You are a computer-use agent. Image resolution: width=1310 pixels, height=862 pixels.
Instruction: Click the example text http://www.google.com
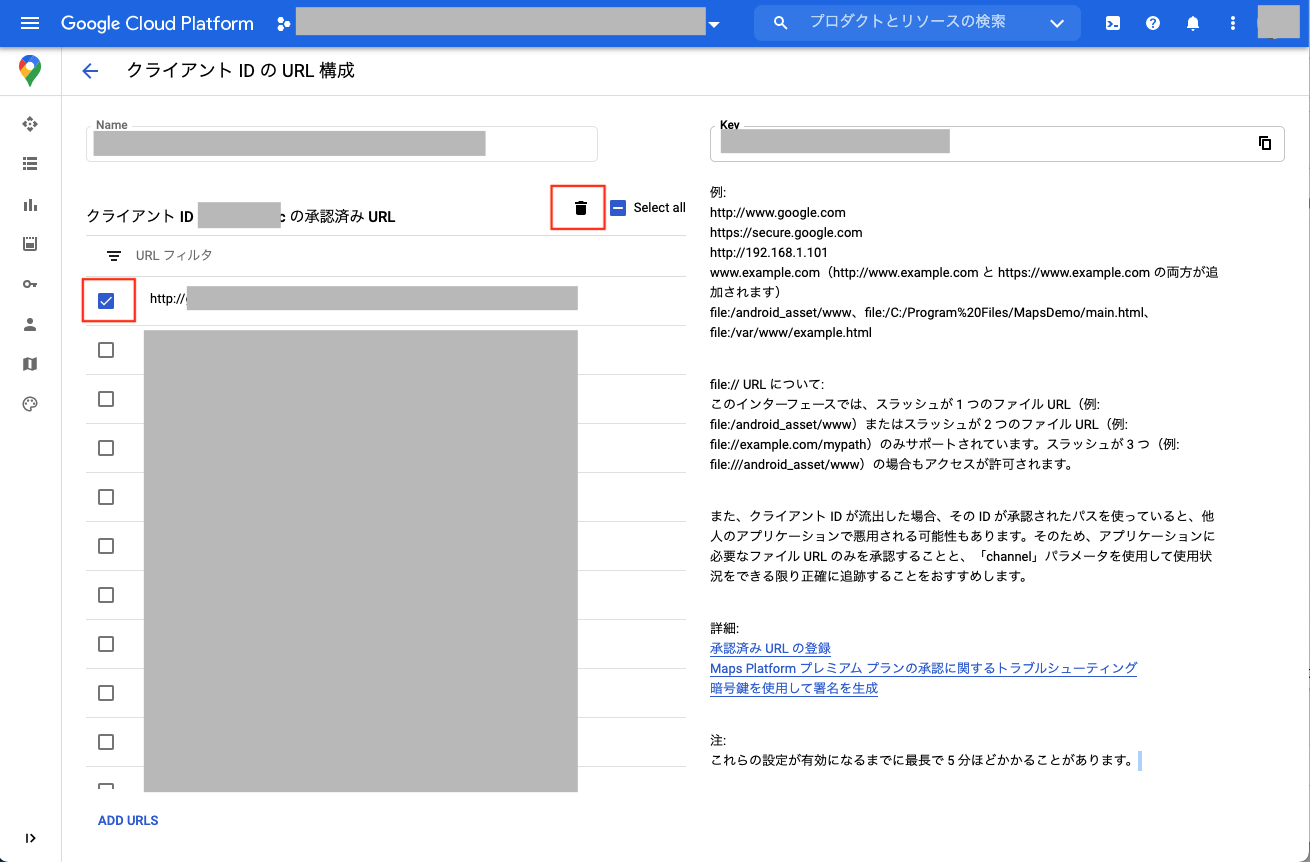click(x=778, y=212)
